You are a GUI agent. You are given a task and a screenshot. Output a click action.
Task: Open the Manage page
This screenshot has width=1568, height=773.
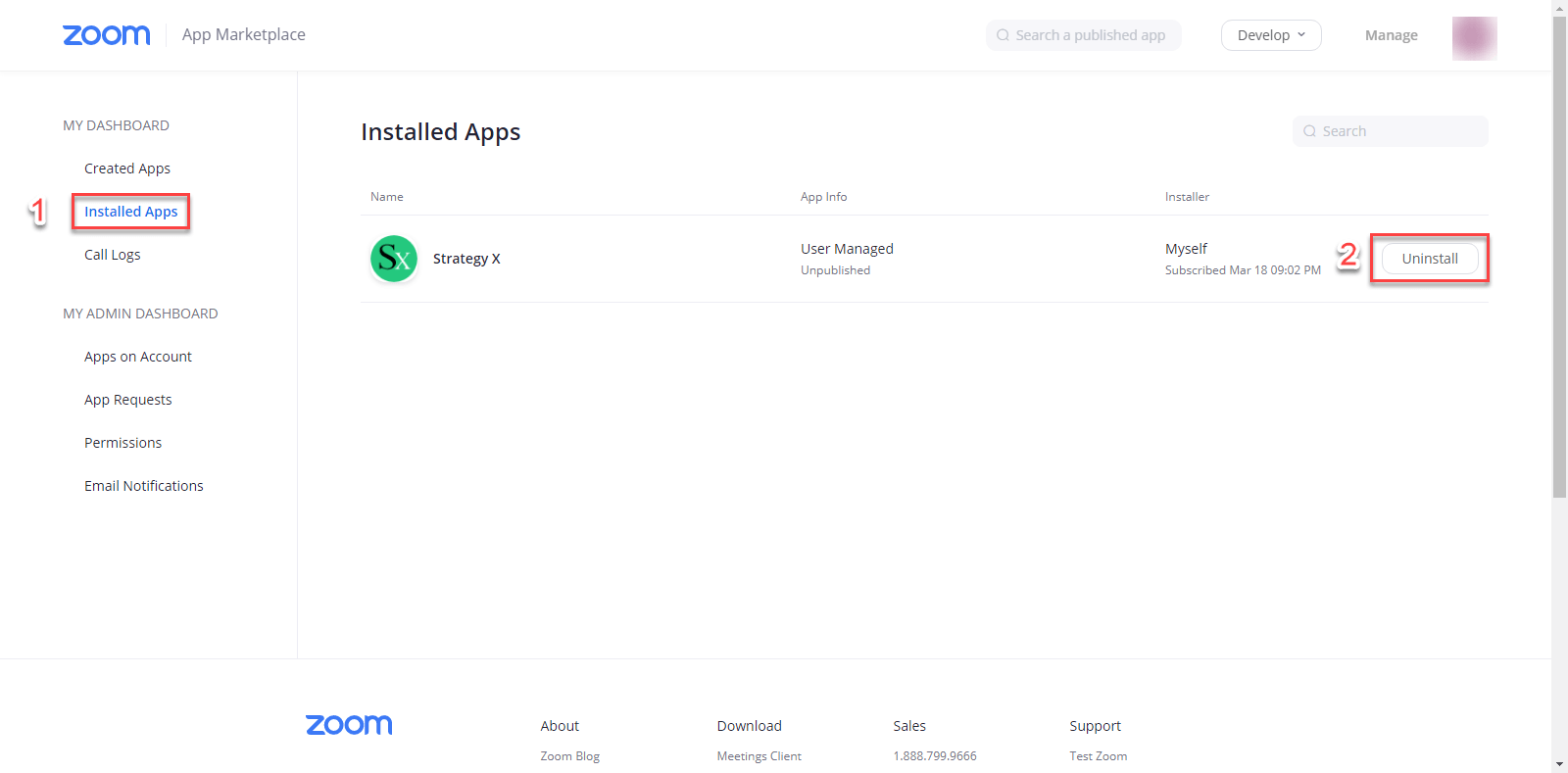1391,35
